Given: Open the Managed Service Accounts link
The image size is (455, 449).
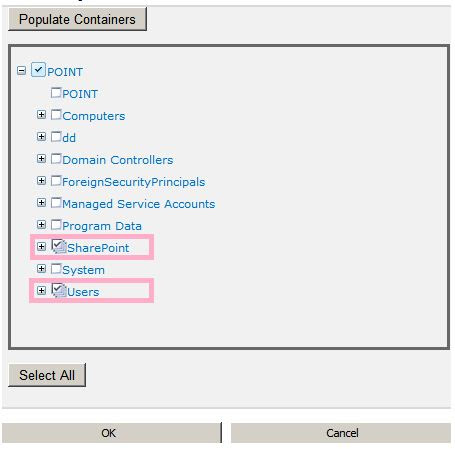Looking at the screenshot, I should (x=139, y=204).
